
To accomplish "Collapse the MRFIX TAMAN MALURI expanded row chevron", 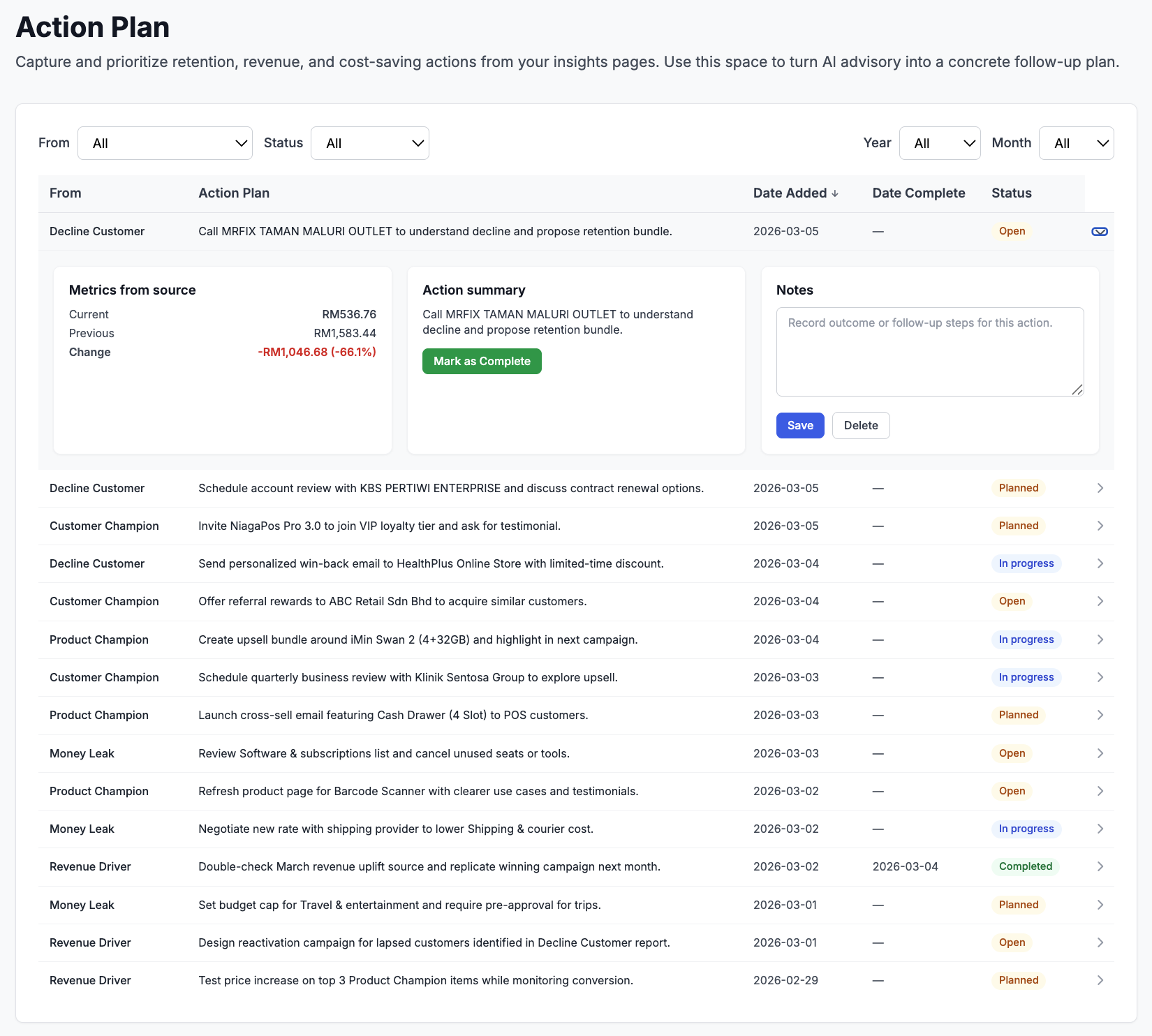I will click(x=1100, y=231).
